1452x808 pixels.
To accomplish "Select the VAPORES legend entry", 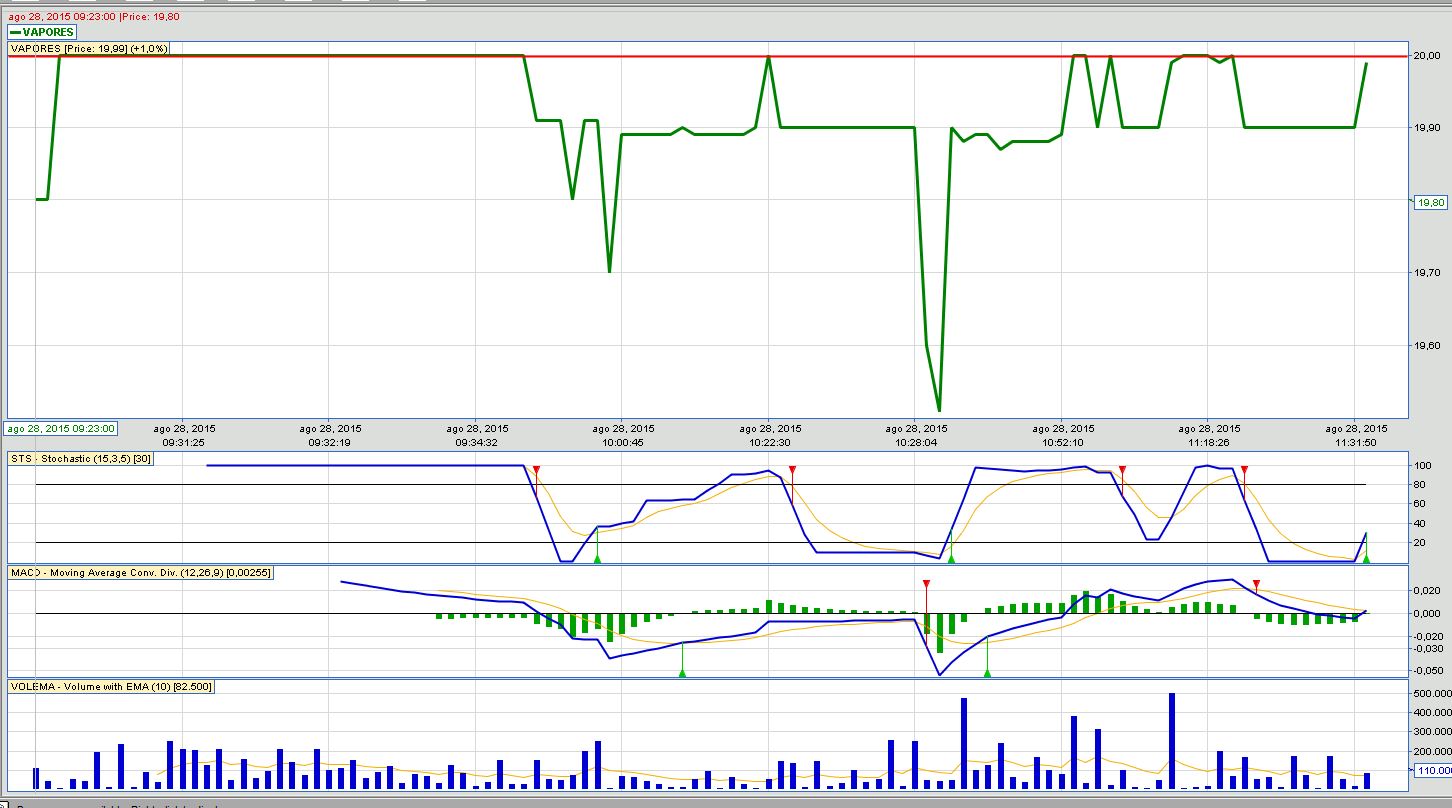I will click(x=42, y=32).
